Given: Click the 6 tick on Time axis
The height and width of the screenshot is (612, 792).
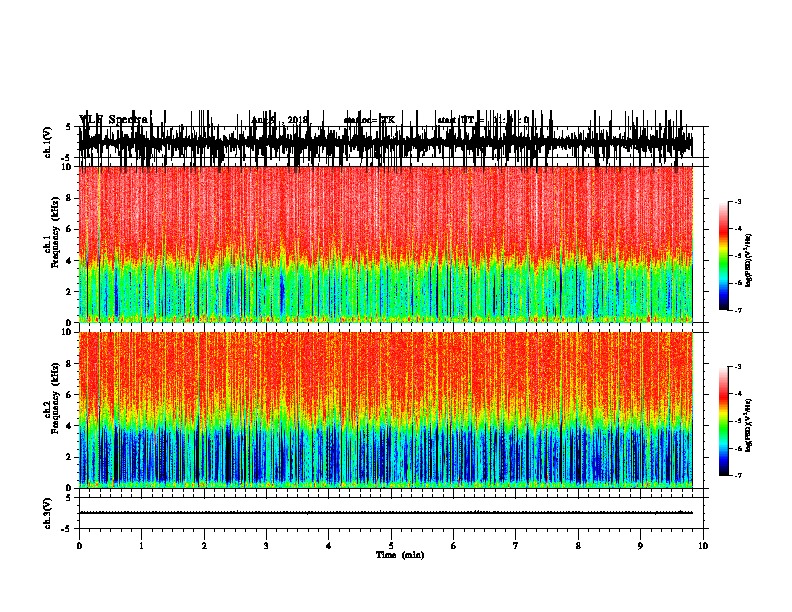Looking at the screenshot, I should point(453,546).
